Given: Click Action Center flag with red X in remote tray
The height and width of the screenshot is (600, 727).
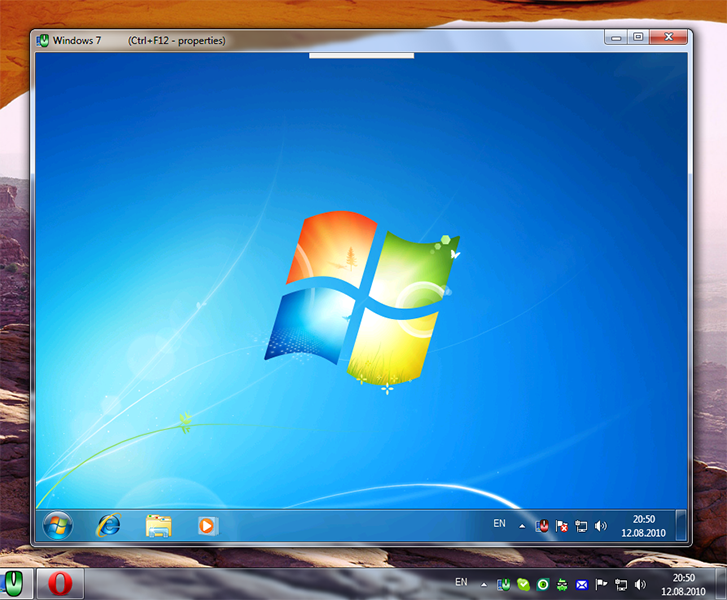Looking at the screenshot, I should pyautogui.click(x=562, y=525).
